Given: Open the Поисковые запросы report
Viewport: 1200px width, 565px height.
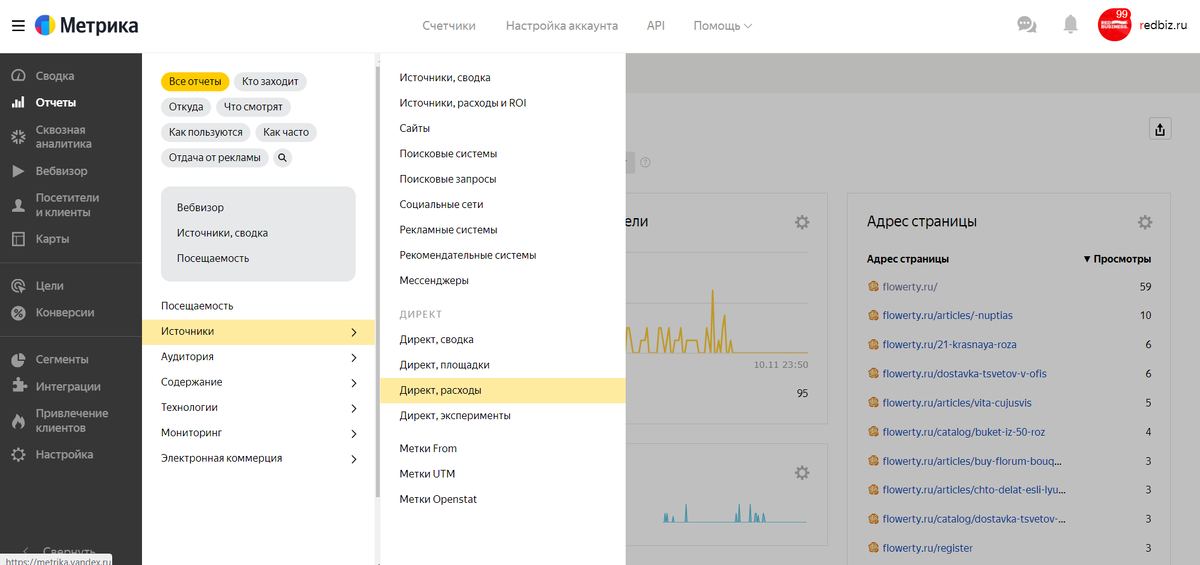Looking at the screenshot, I should tap(447, 179).
